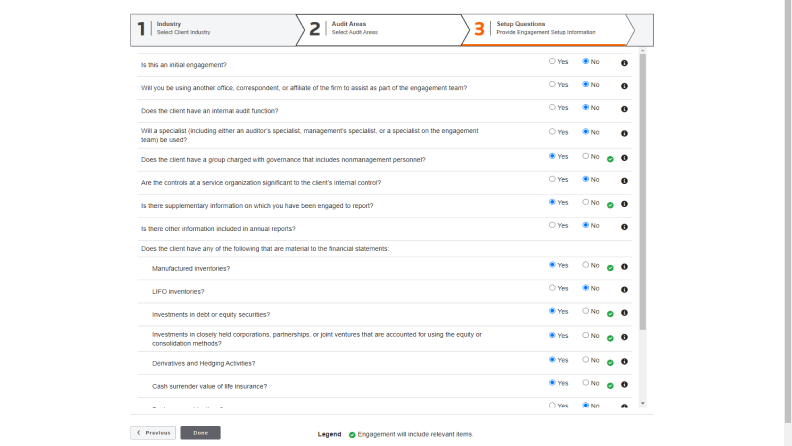Click info icon for service organization controls
The width and height of the screenshot is (792, 446).
625,181
